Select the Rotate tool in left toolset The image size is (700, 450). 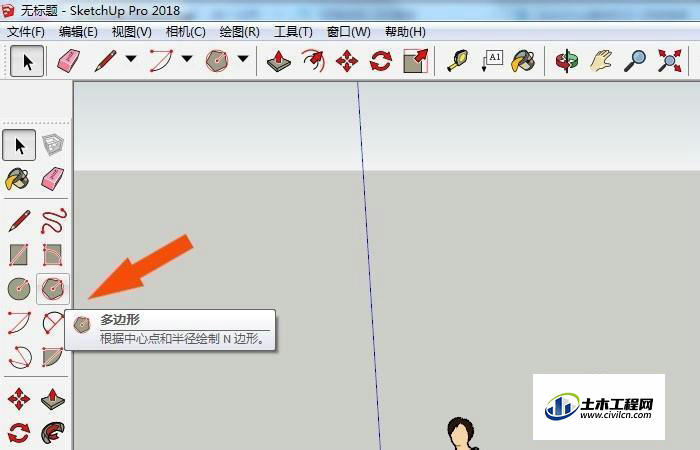pos(19,433)
